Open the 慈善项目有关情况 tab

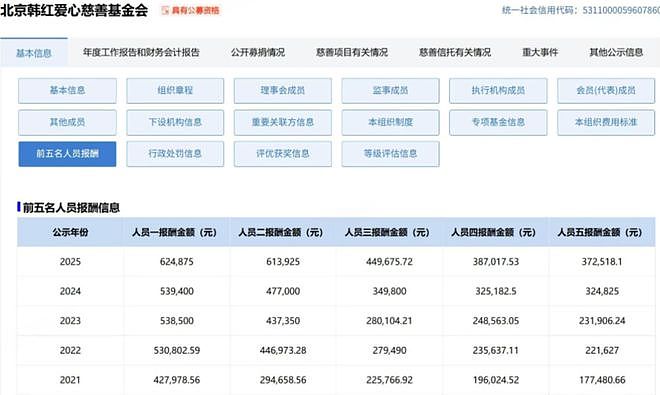352,53
